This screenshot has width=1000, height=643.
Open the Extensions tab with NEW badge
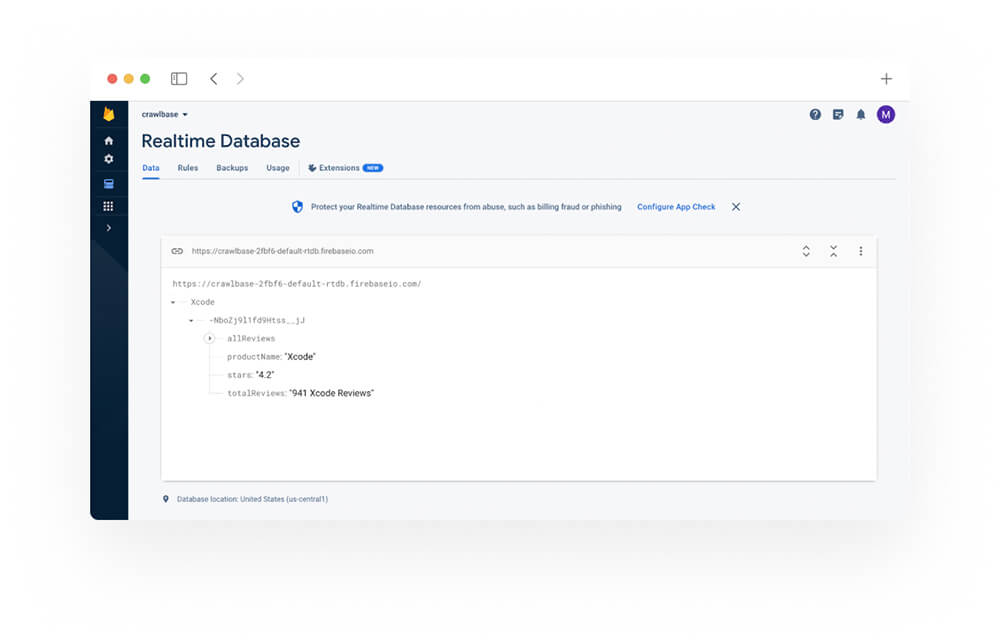[x=340, y=167]
